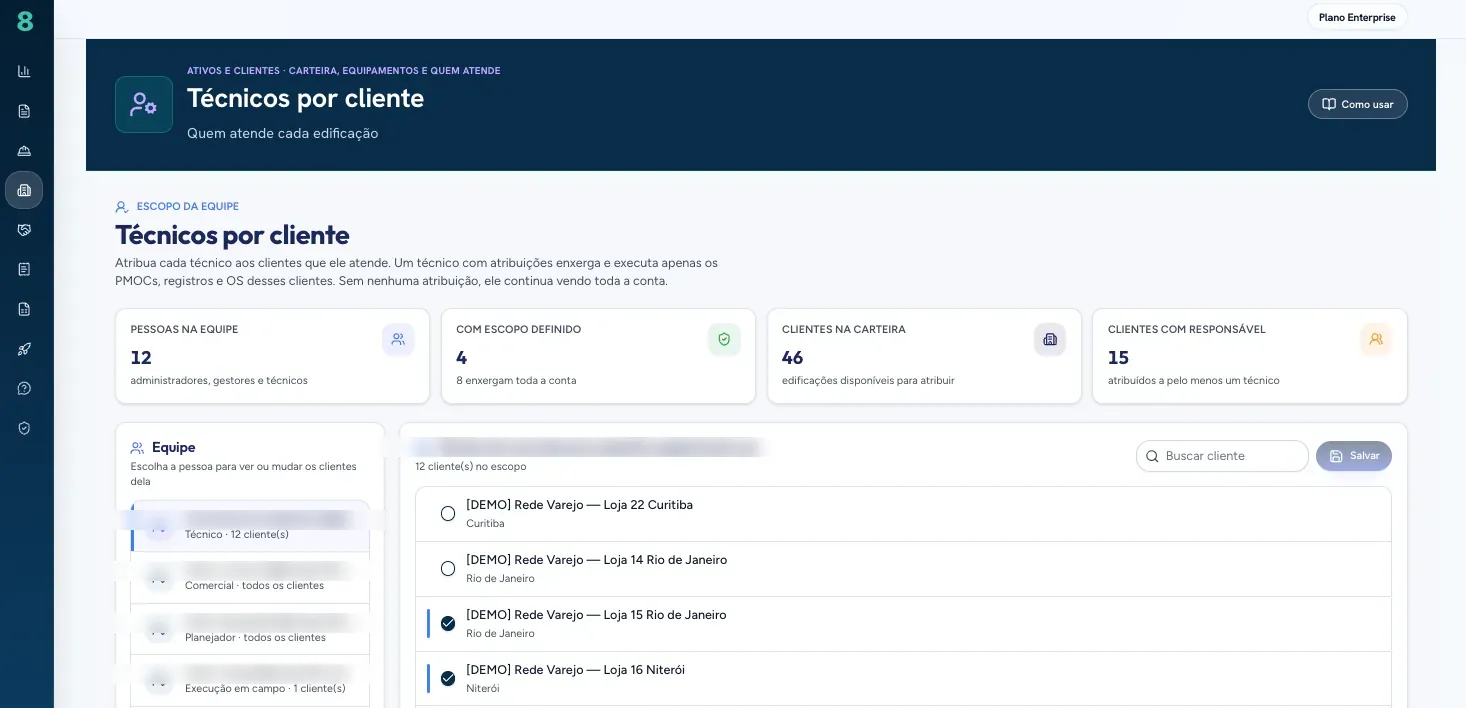This screenshot has width=1466, height=708.
Task: Select the Planejador team member
Action: (250, 629)
